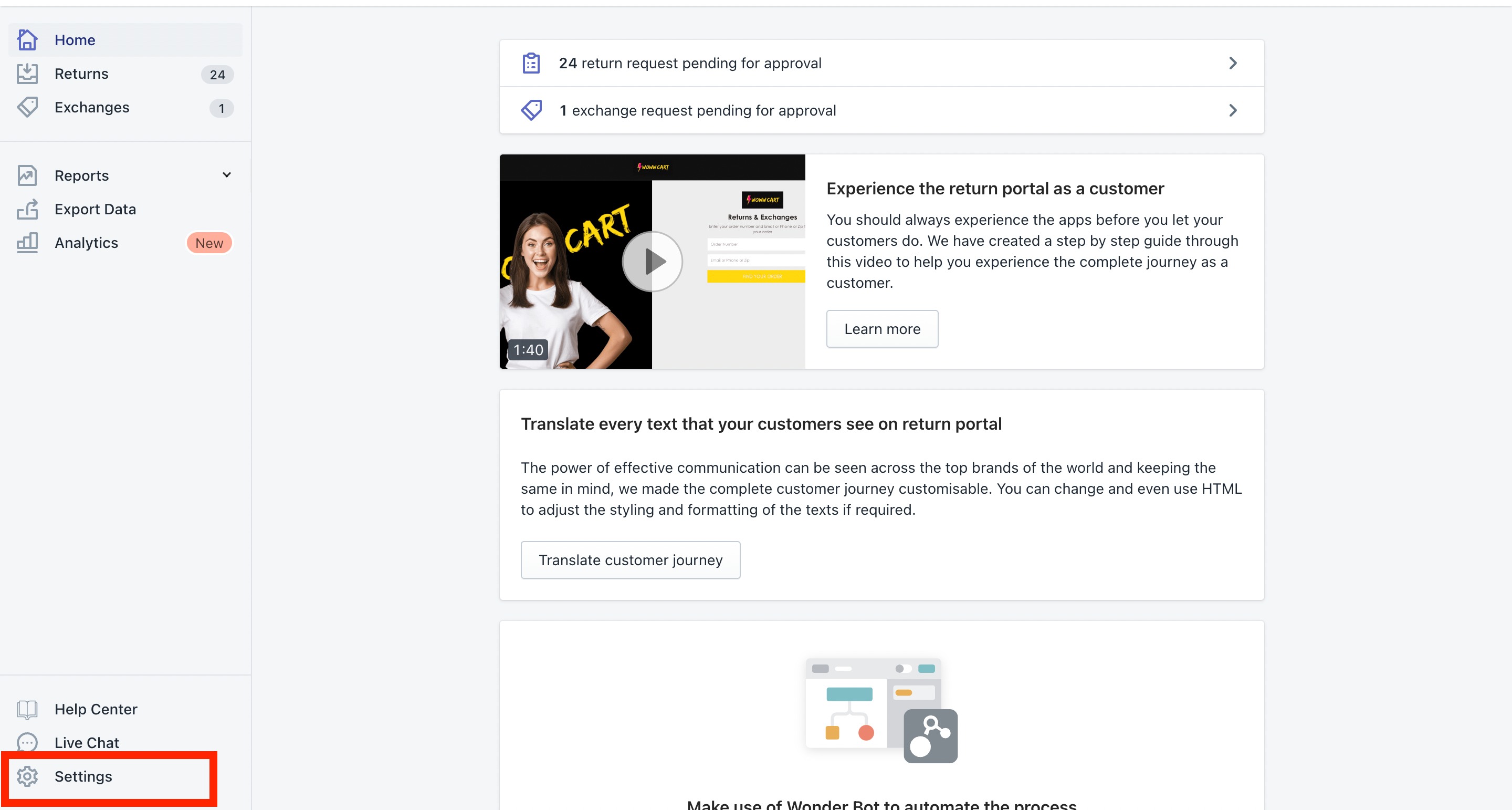This screenshot has width=1512, height=810.
Task: Click the Settings gear icon
Action: (x=27, y=776)
